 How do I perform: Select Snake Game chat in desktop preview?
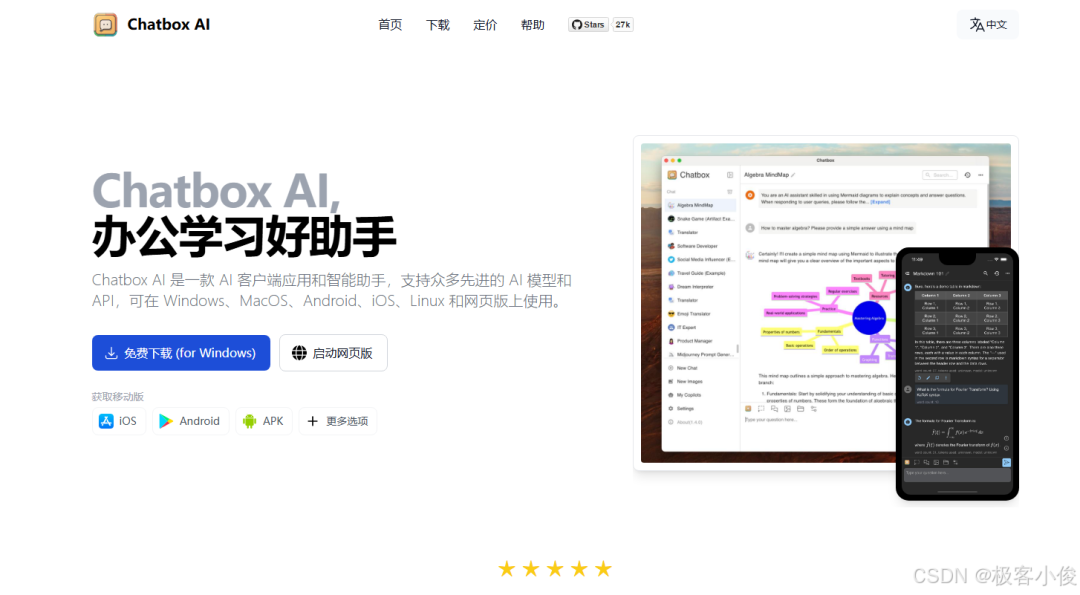click(700, 219)
